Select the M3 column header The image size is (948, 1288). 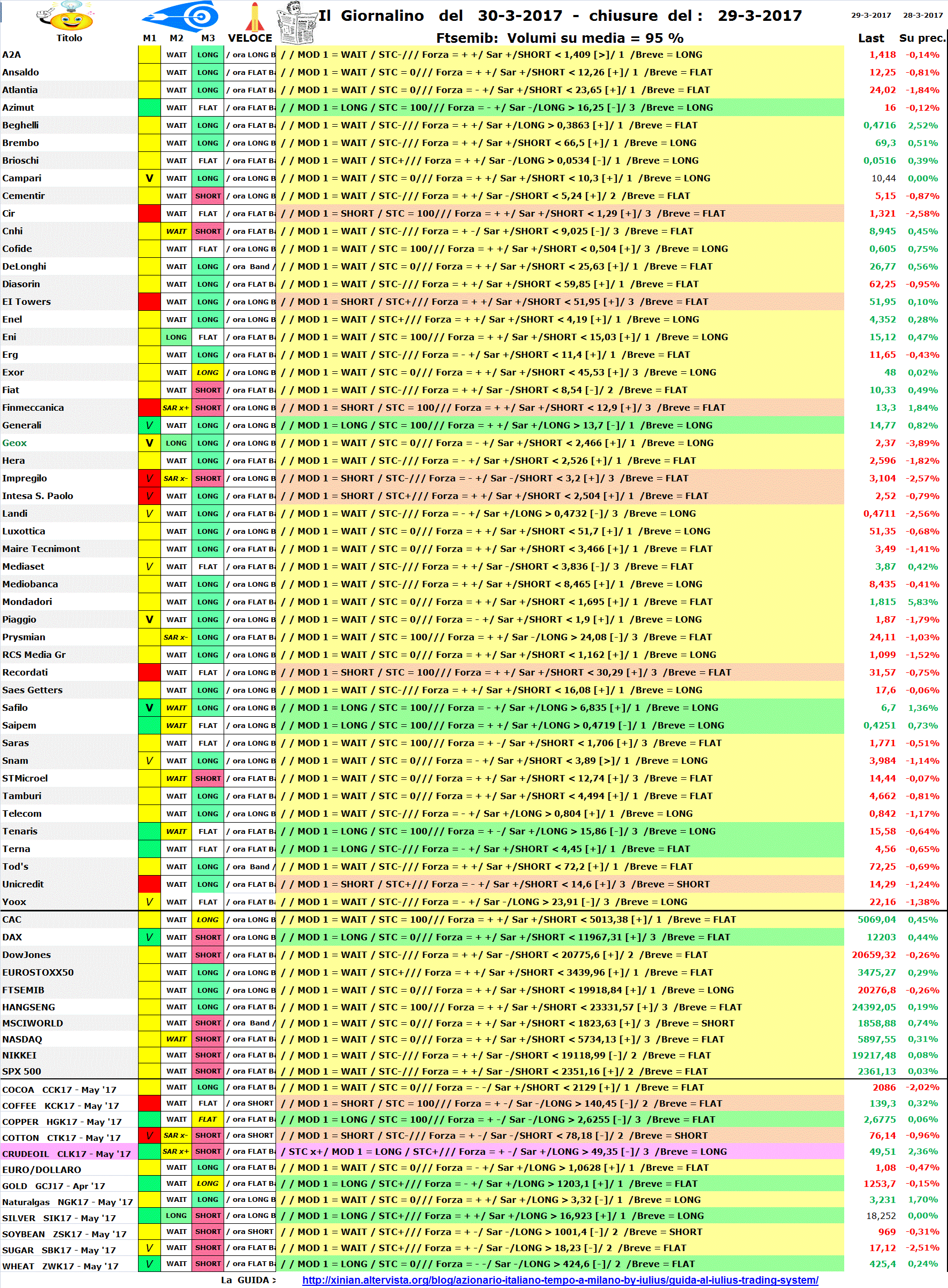click(208, 38)
